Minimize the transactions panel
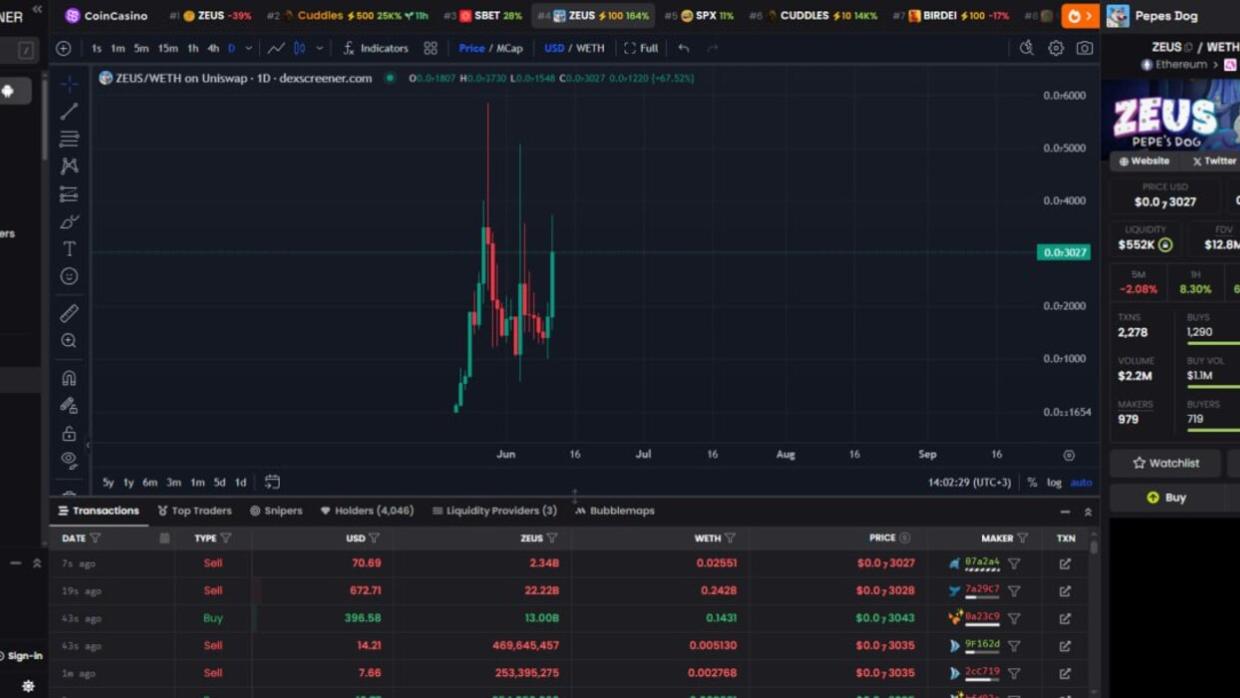Image resolution: width=1240 pixels, height=698 pixels. tap(1065, 512)
